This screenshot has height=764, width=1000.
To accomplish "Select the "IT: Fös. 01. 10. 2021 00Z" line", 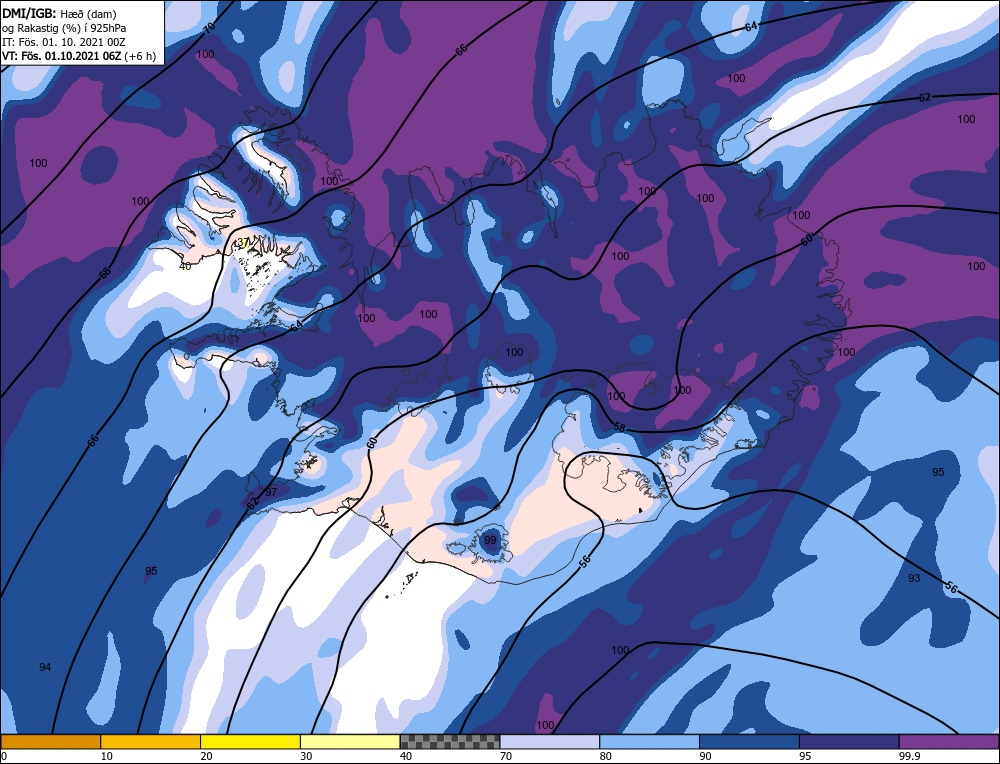I will 64,42.
